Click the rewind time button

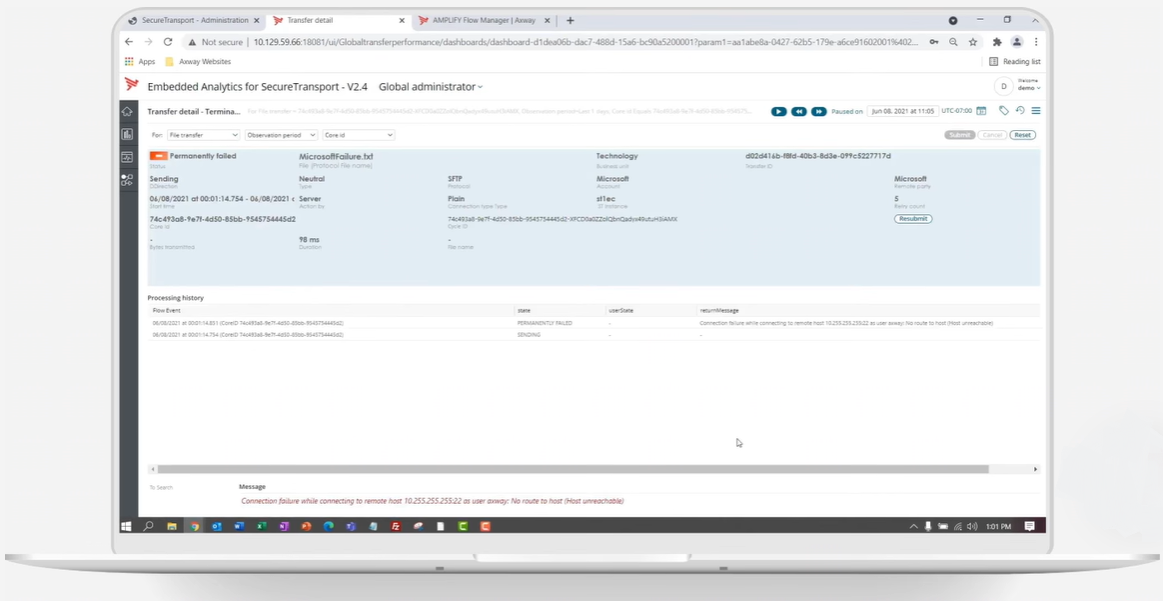point(798,111)
